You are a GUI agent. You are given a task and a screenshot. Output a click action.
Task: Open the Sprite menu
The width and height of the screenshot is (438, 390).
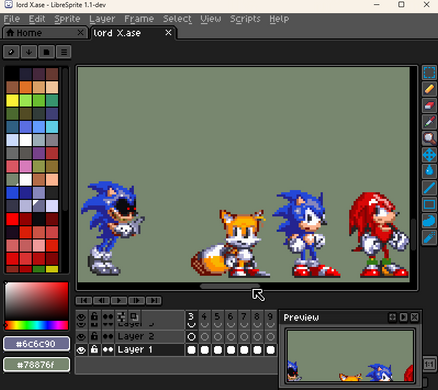pos(67,19)
